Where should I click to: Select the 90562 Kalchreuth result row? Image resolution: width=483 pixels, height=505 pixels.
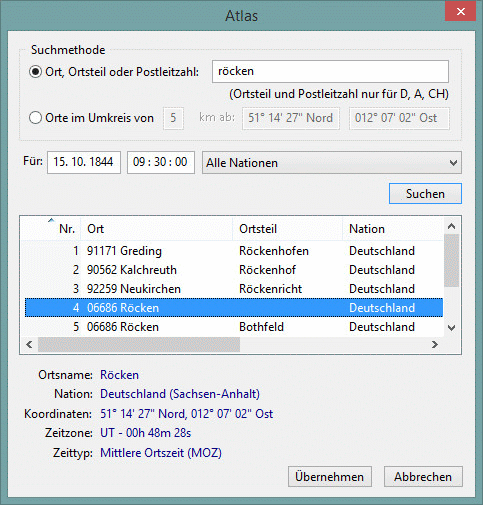pos(234,270)
